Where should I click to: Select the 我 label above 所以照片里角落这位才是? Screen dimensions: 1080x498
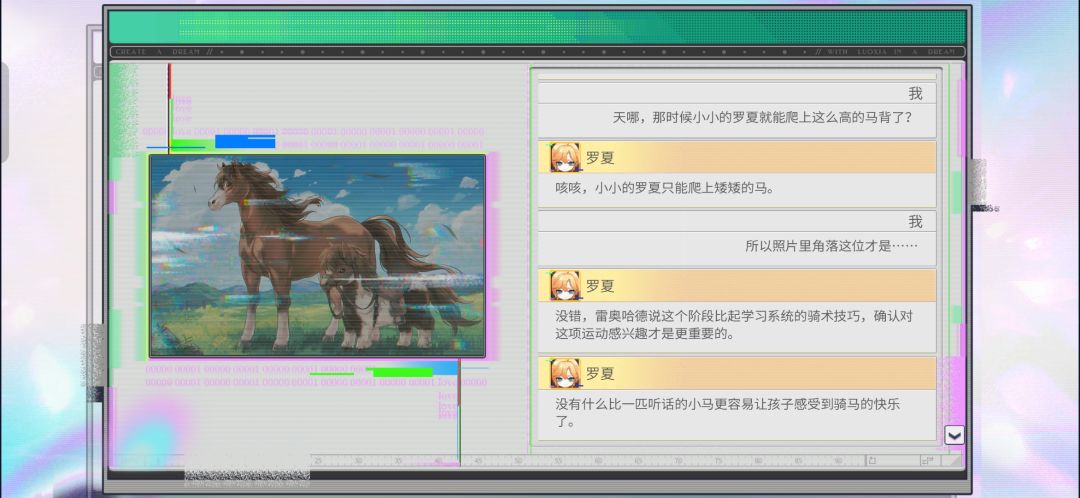915,222
